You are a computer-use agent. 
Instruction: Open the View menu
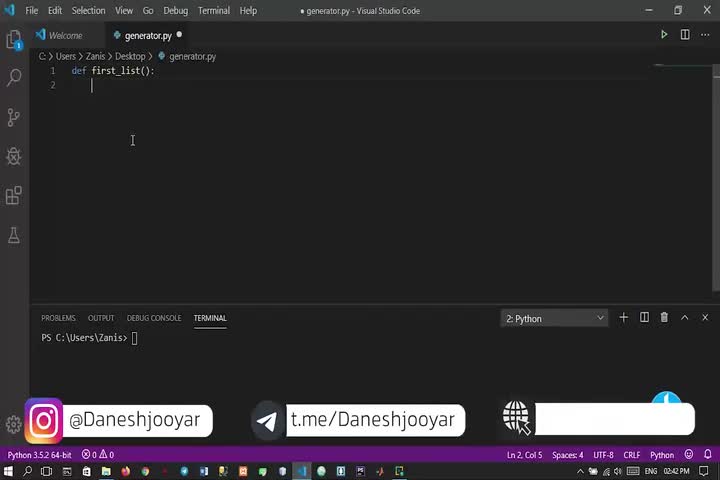coord(124,11)
